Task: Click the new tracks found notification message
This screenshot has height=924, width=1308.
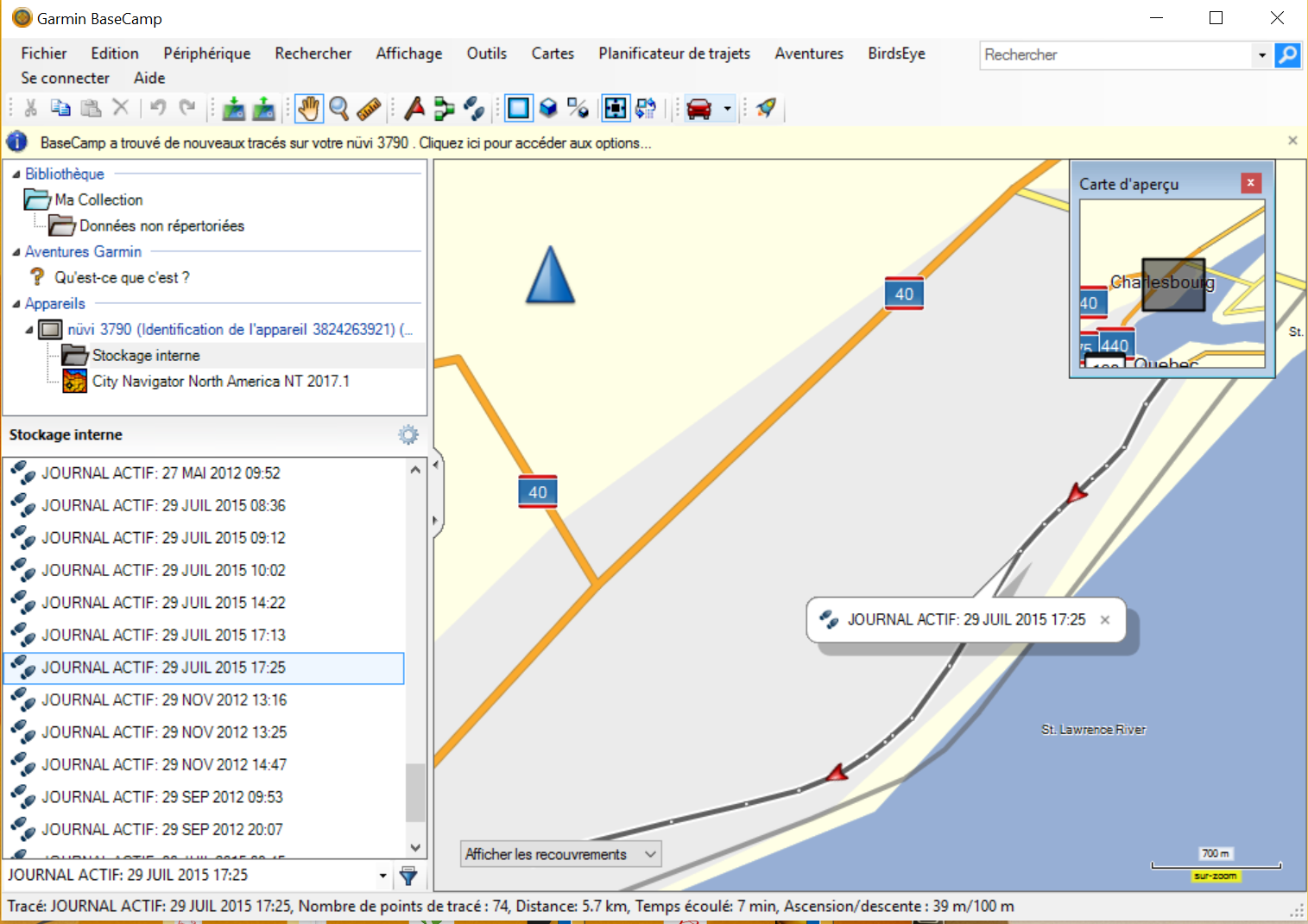Action: pyautogui.click(x=345, y=142)
